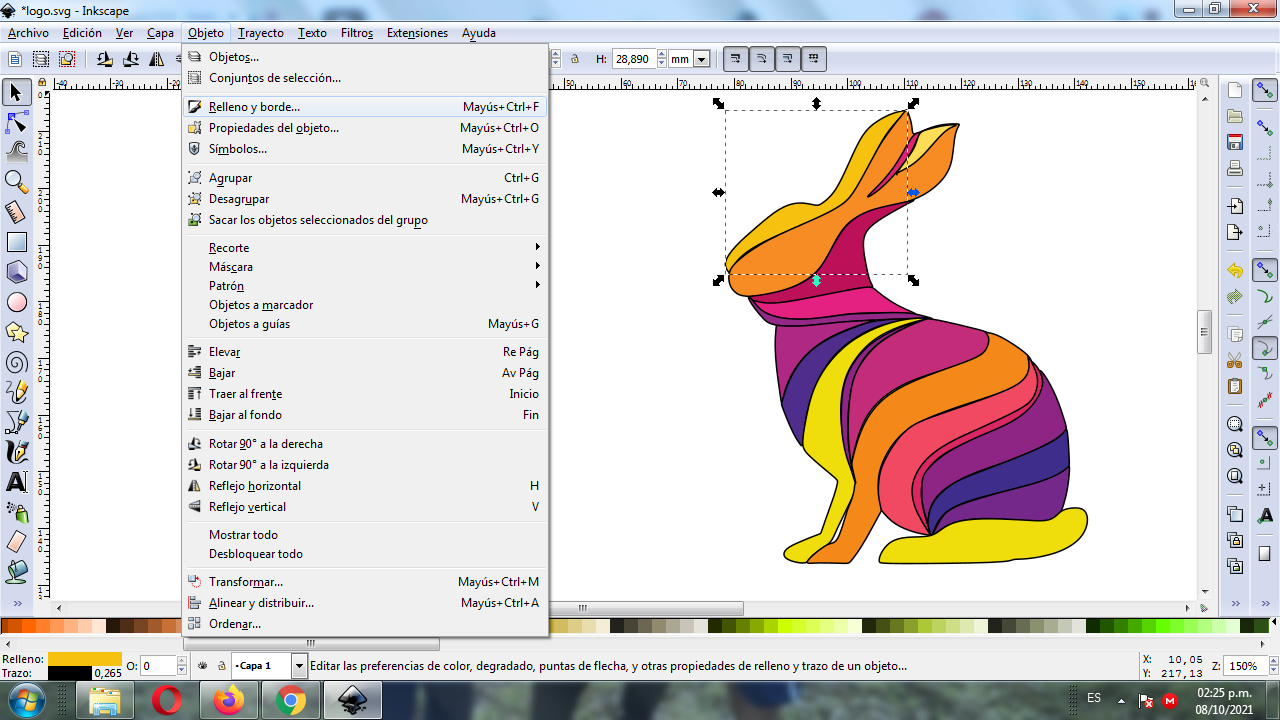Image resolution: width=1280 pixels, height=720 pixels.
Task: Expand commands bar overflow chevron at right
Action: pyautogui.click(x=1235, y=603)
